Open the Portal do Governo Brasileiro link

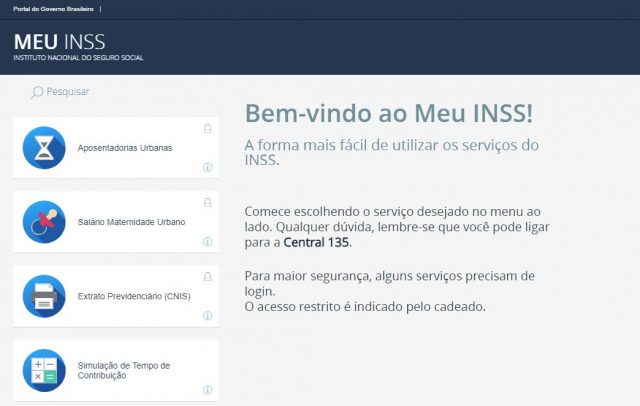(x=53, y=9)
